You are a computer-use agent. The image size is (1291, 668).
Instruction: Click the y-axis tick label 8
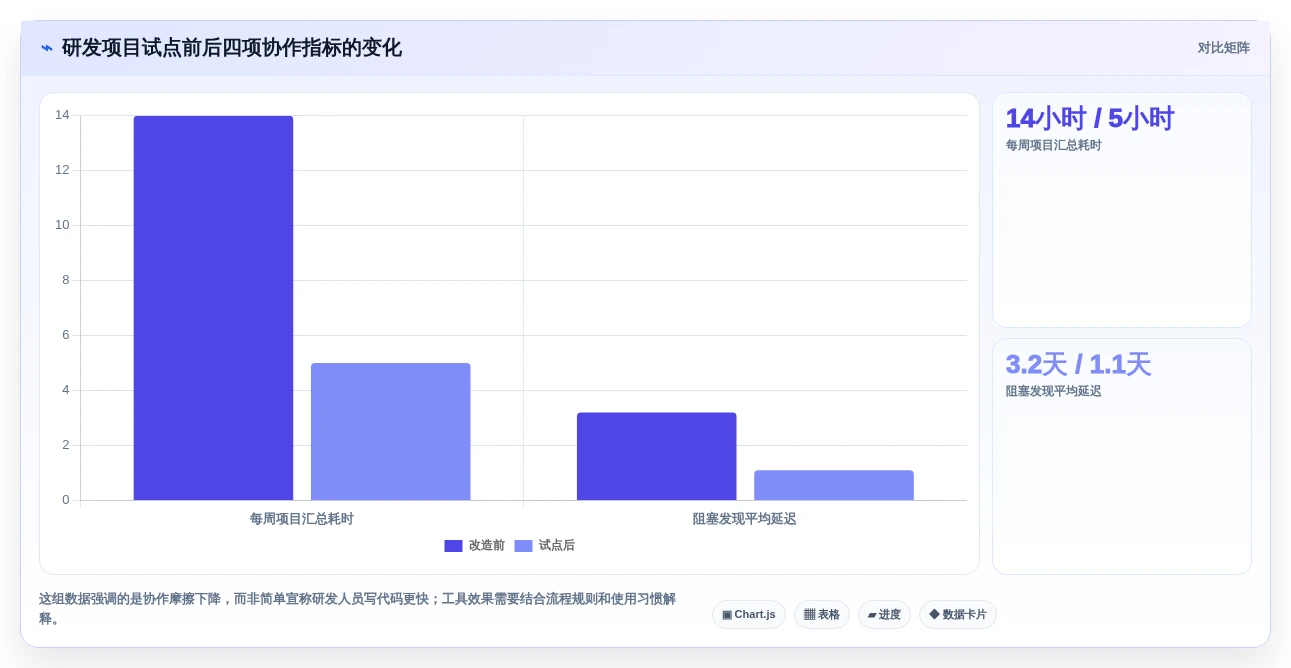(x=66, y=280)
